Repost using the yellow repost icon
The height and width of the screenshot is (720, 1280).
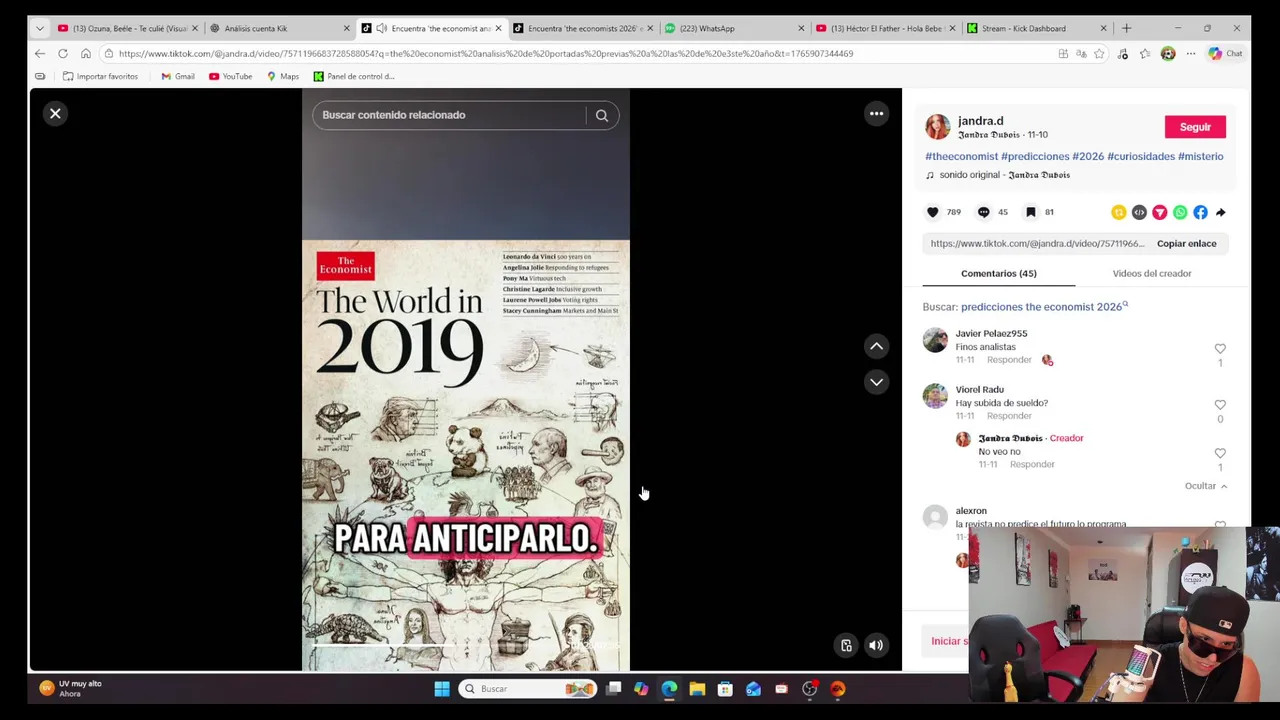[1118, 212]
